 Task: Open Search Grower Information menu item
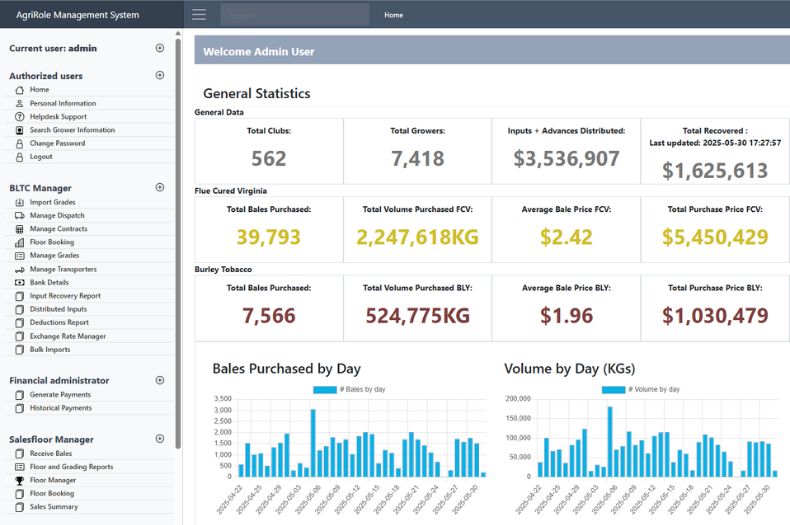72,130
